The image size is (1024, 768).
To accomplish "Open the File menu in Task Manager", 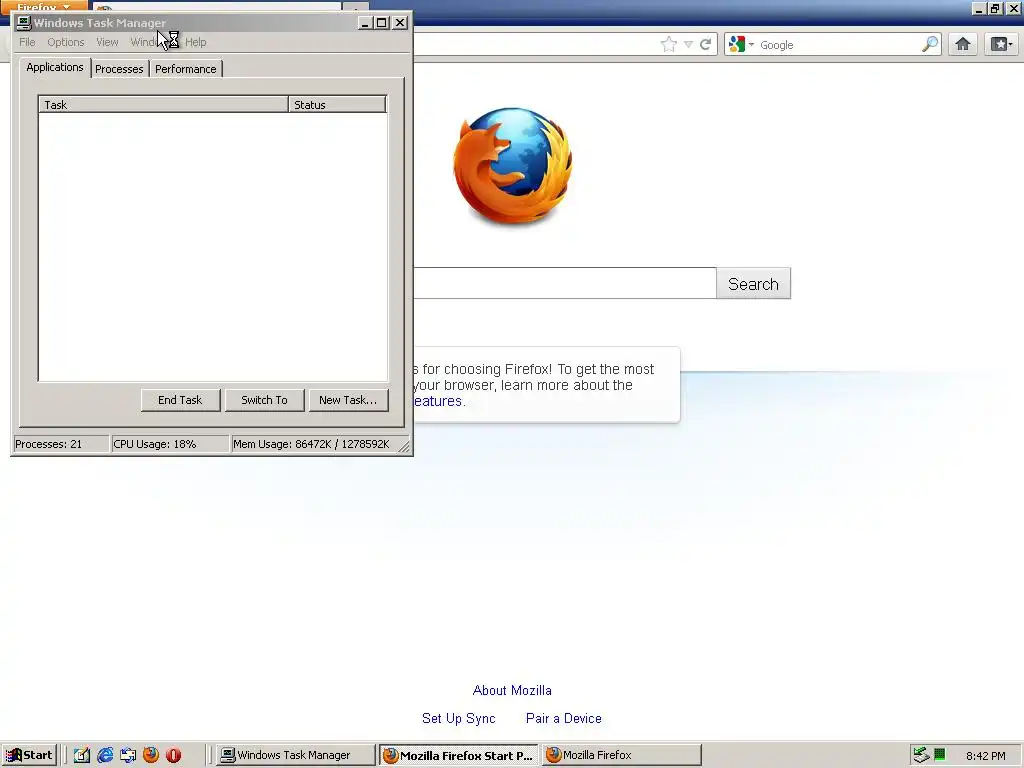I will 27,42.
